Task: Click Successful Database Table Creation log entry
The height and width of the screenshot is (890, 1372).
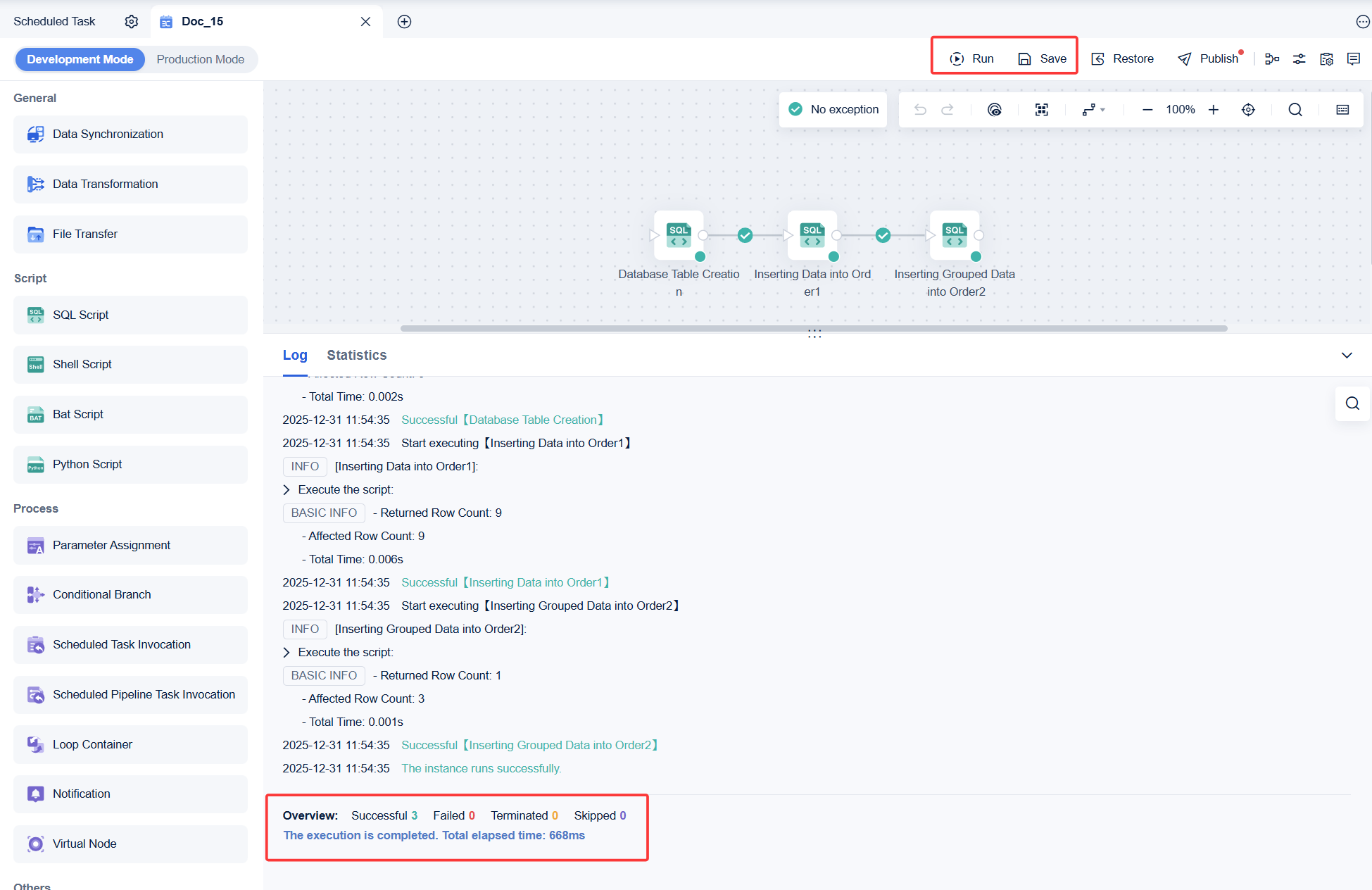Action: pos(503,420)
